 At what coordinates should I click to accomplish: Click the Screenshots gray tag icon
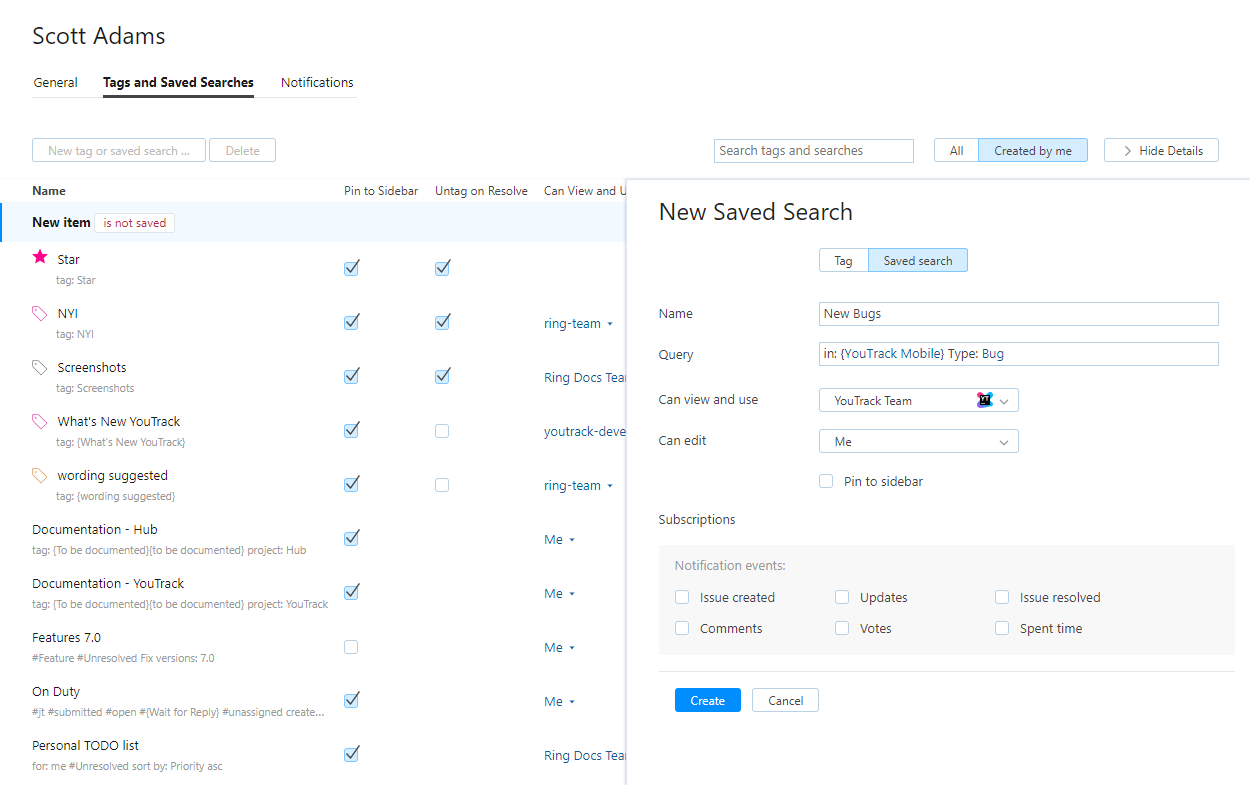[x=40, y=367]
